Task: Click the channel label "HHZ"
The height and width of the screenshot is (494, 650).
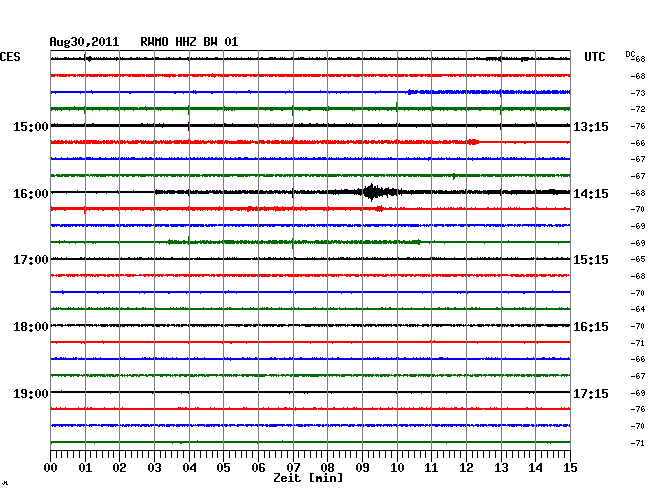Action: 186,42
